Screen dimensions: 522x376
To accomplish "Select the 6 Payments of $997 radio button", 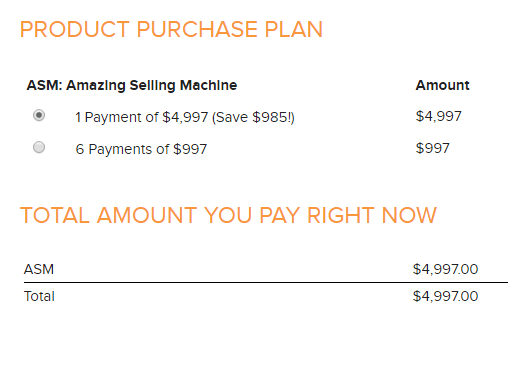I will [39, 147].
